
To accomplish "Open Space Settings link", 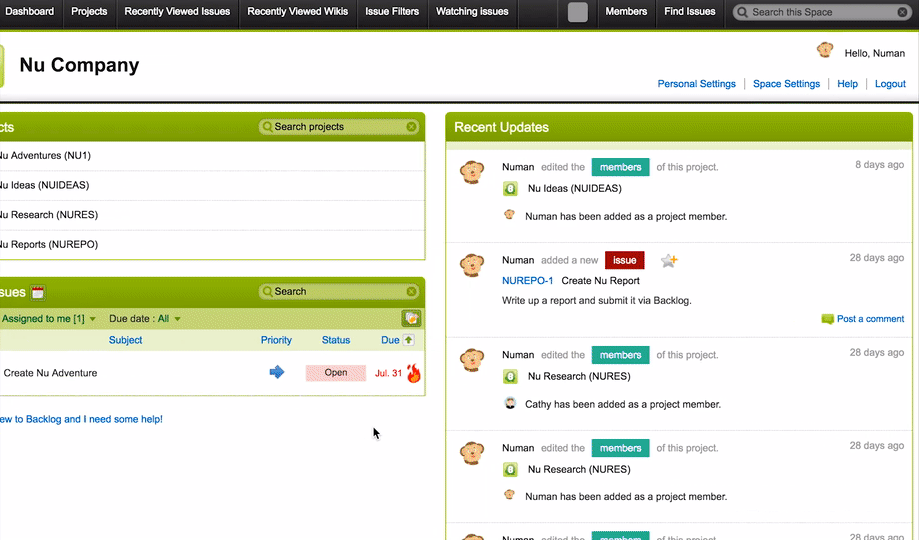I will click(786, 84).
